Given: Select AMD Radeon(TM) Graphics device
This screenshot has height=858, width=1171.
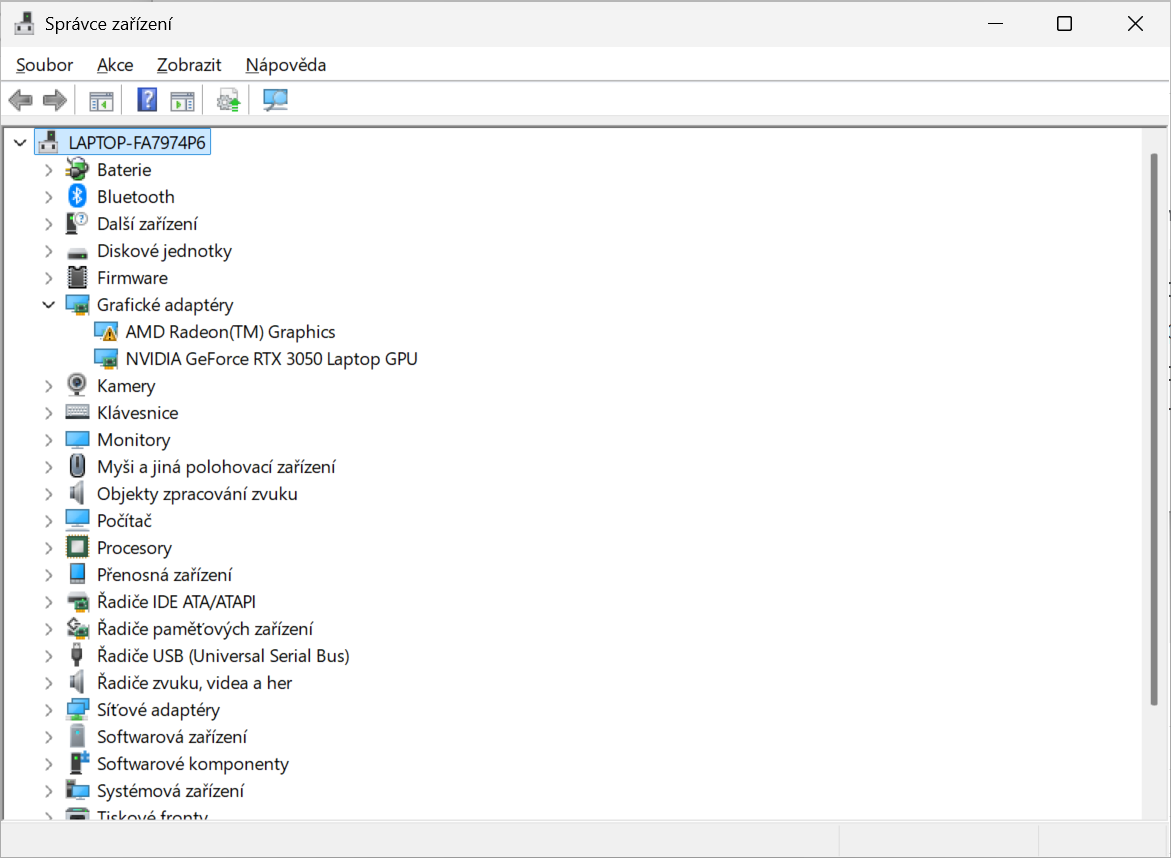Looking at the screenshot, I should coord(230,332).
